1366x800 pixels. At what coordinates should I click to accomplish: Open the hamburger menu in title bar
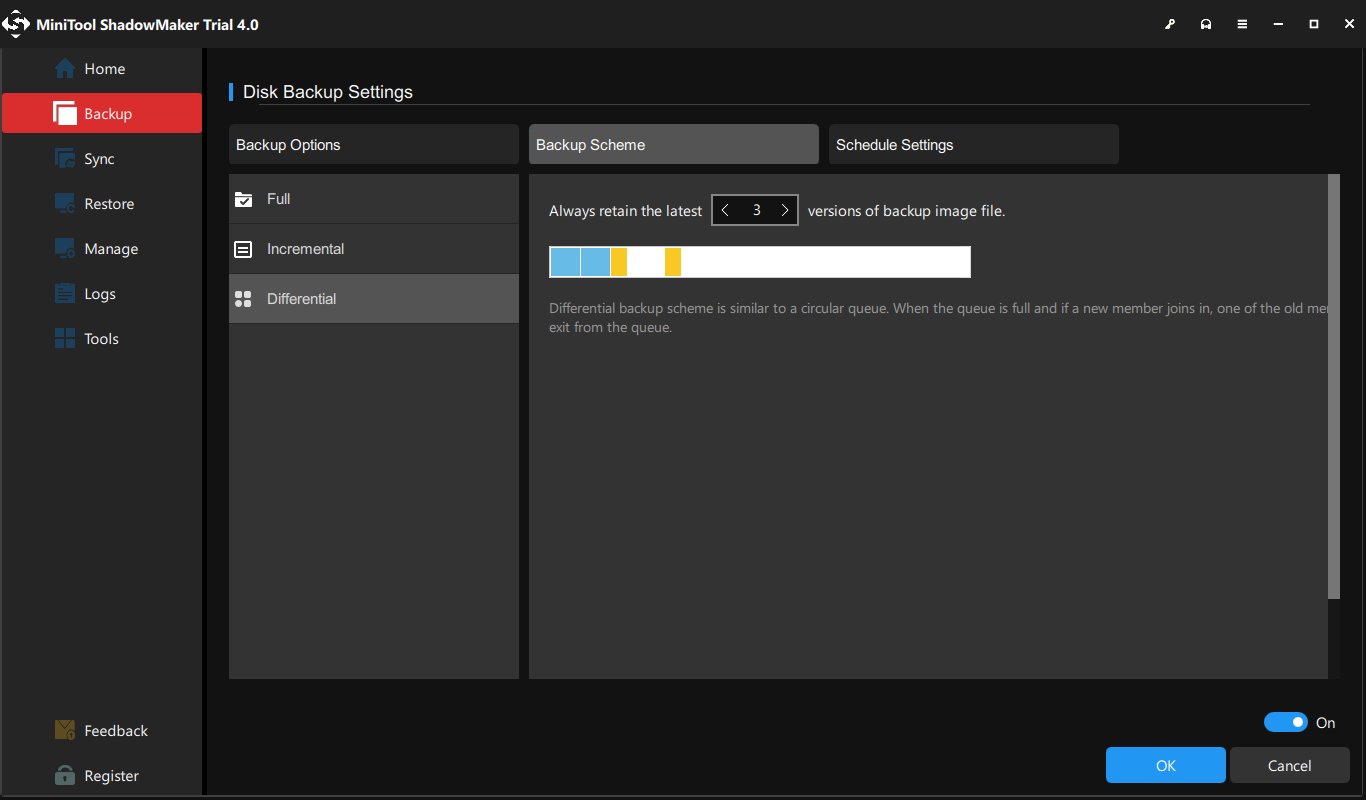pyautogui.click(x=1242, y=24)
